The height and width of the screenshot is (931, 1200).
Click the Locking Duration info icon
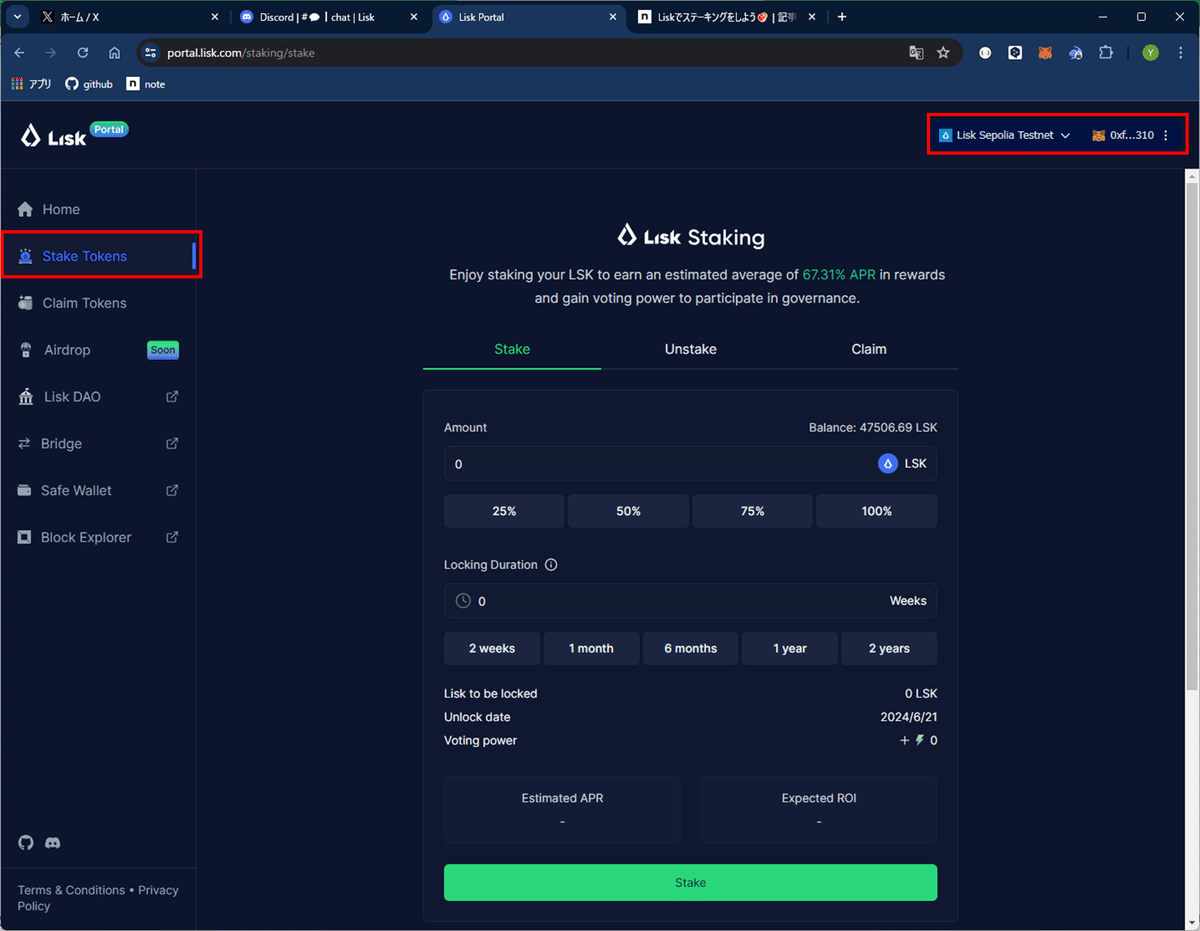(551, 565)
